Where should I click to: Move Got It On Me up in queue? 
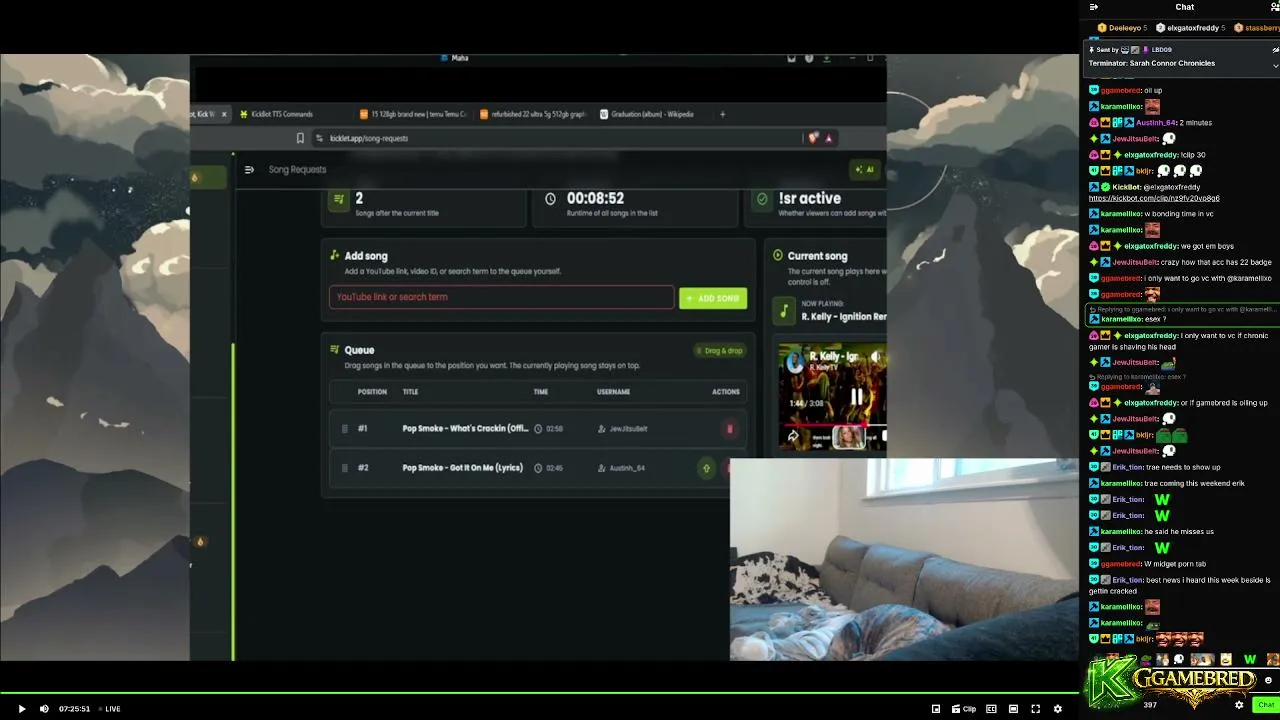click(706, 468)
